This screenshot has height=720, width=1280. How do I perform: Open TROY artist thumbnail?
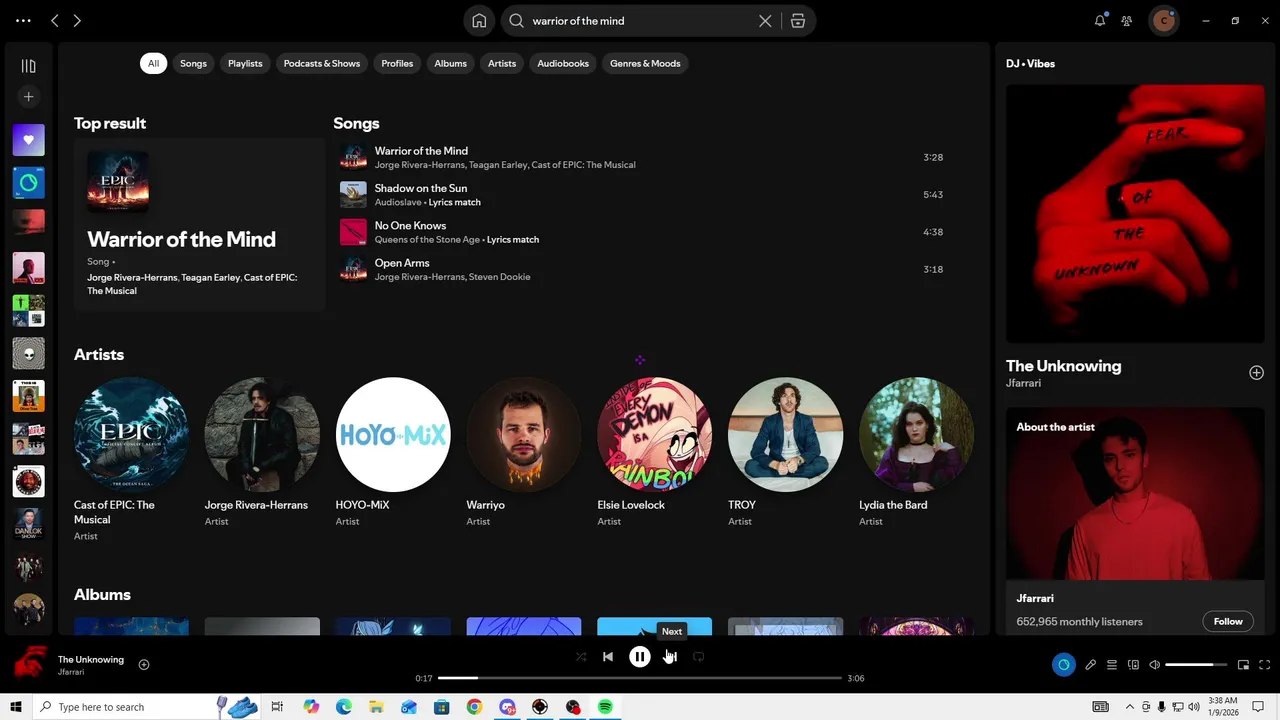786,434
